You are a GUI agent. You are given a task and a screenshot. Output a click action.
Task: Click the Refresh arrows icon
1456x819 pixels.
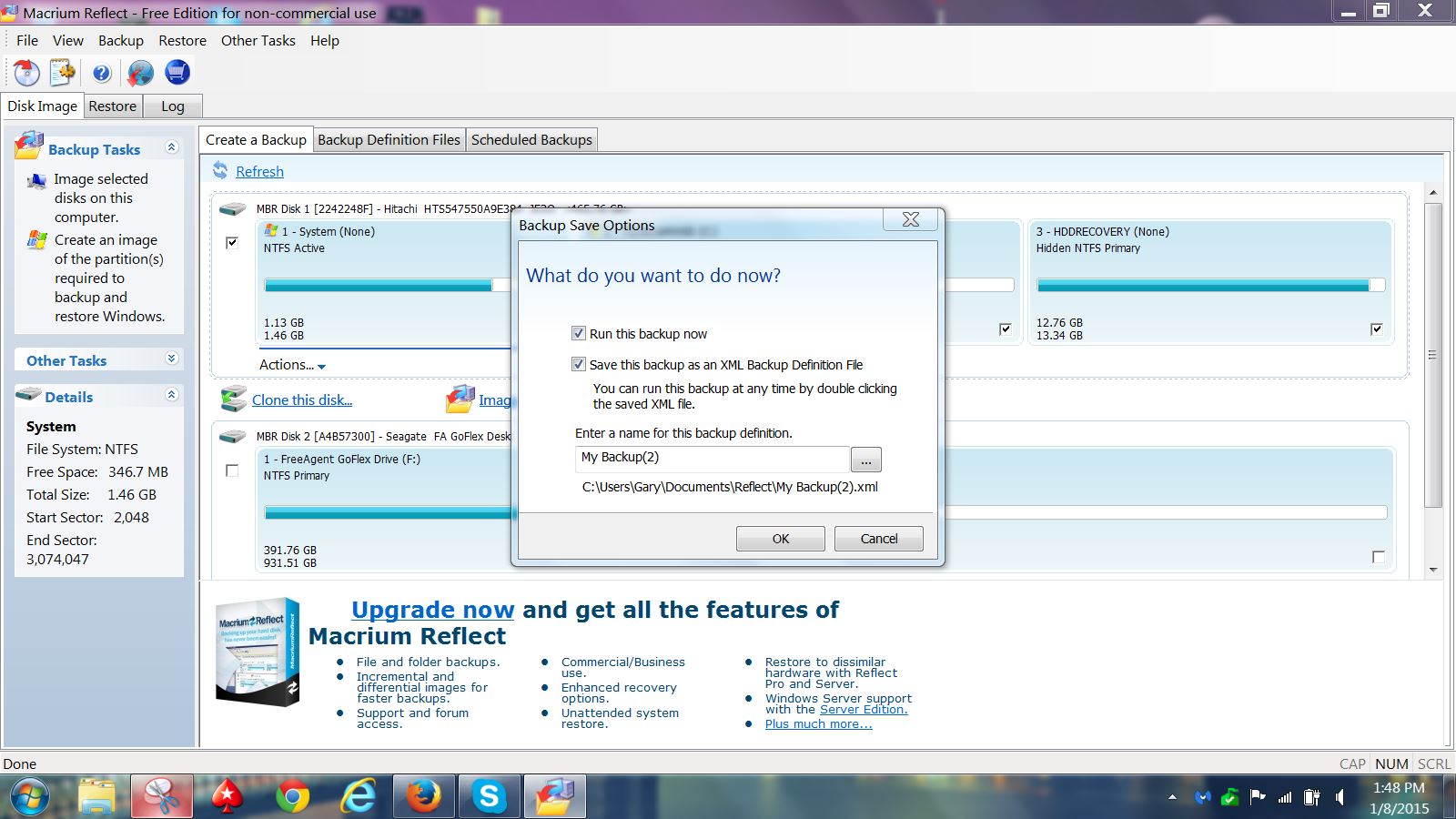[220, 170]
